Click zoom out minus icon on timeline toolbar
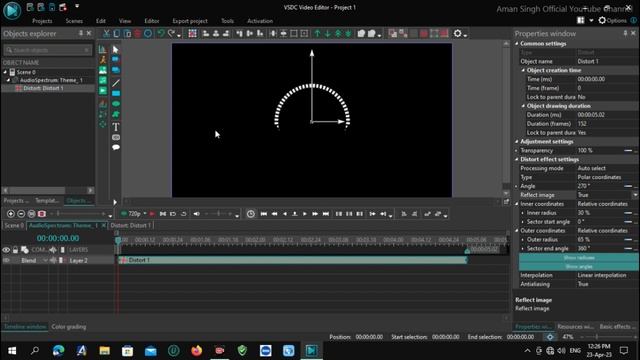The width and height of the screenshot is (640, 360). click(x=21, y=213)
